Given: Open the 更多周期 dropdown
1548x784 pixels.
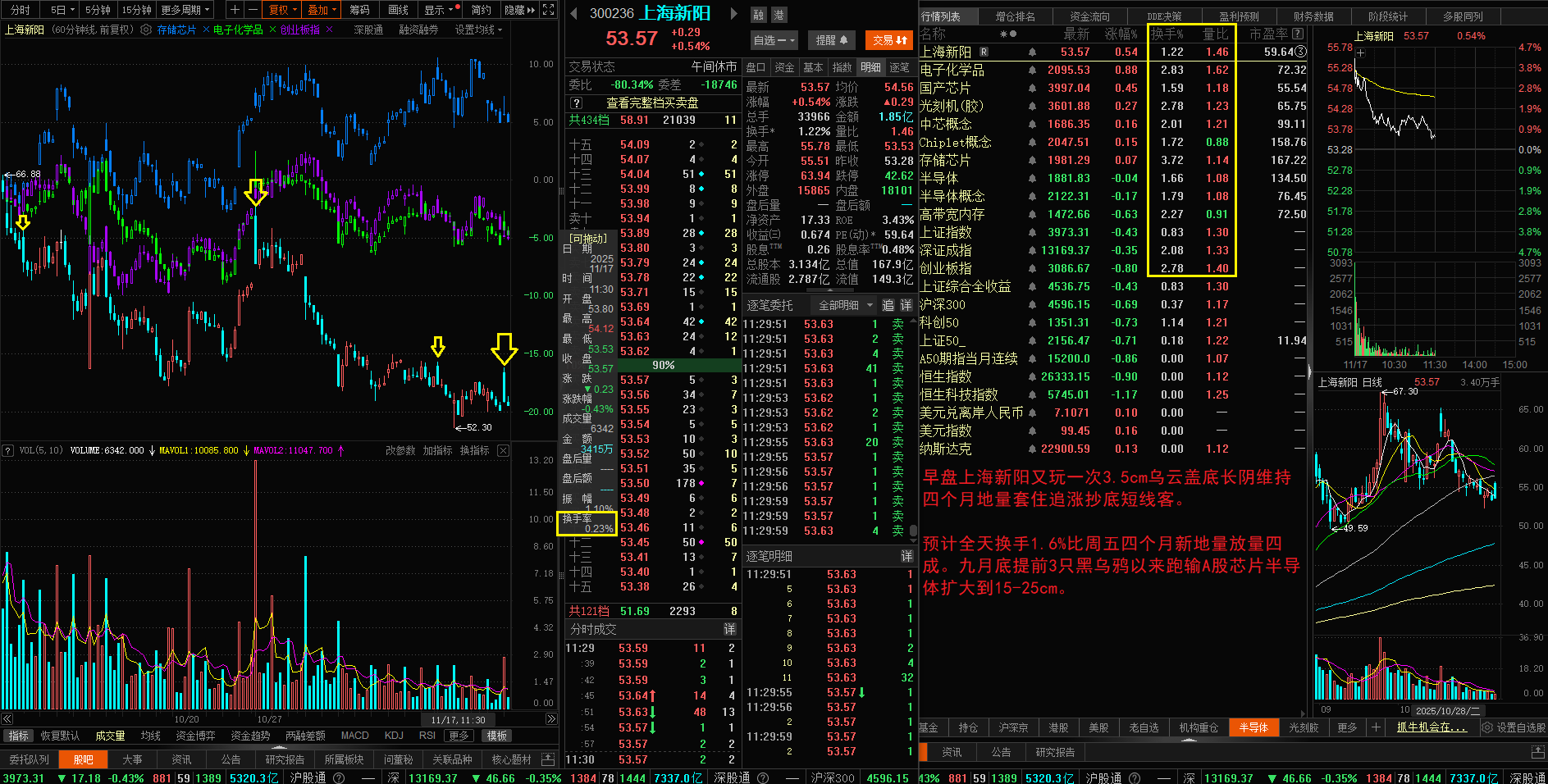Looking at the screenshot, I should [x=186, y=10].
